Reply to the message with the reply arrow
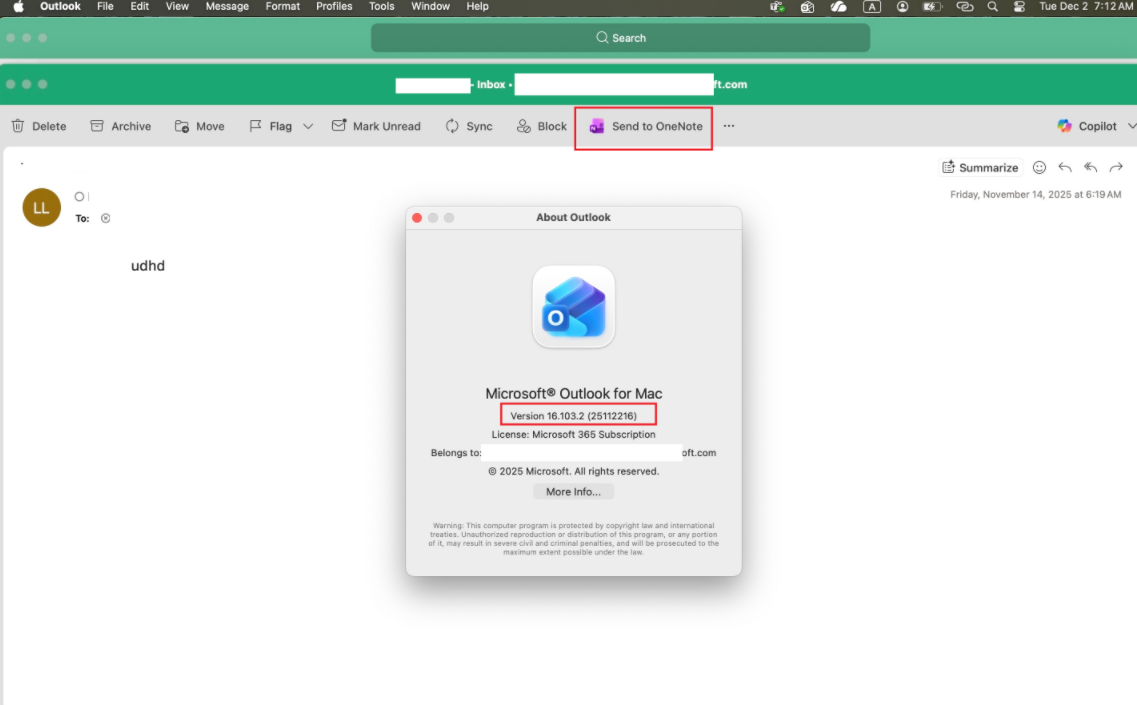This screenshot has height=705, width=1137. click(1064, 168)
